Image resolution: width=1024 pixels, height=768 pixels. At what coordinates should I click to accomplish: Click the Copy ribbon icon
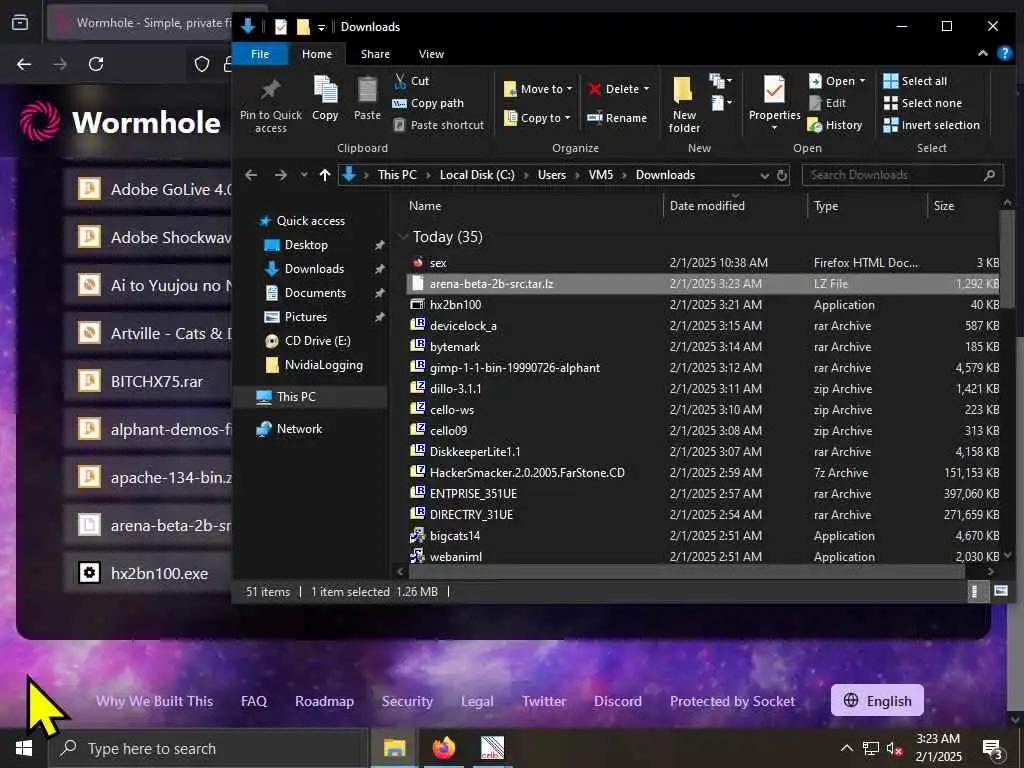coord(325,90)
